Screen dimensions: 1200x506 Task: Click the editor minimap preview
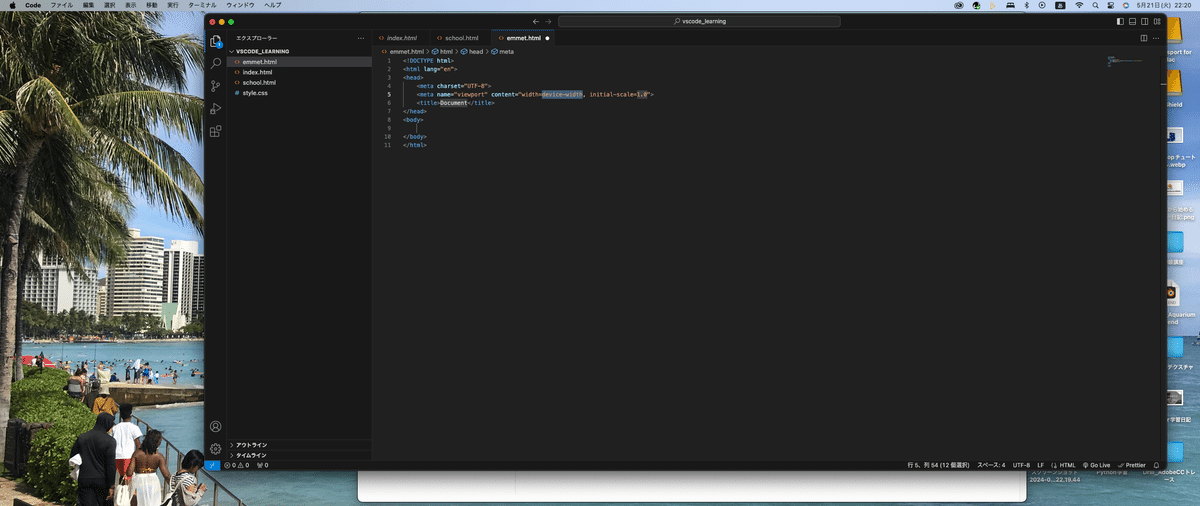(1126, 62)
